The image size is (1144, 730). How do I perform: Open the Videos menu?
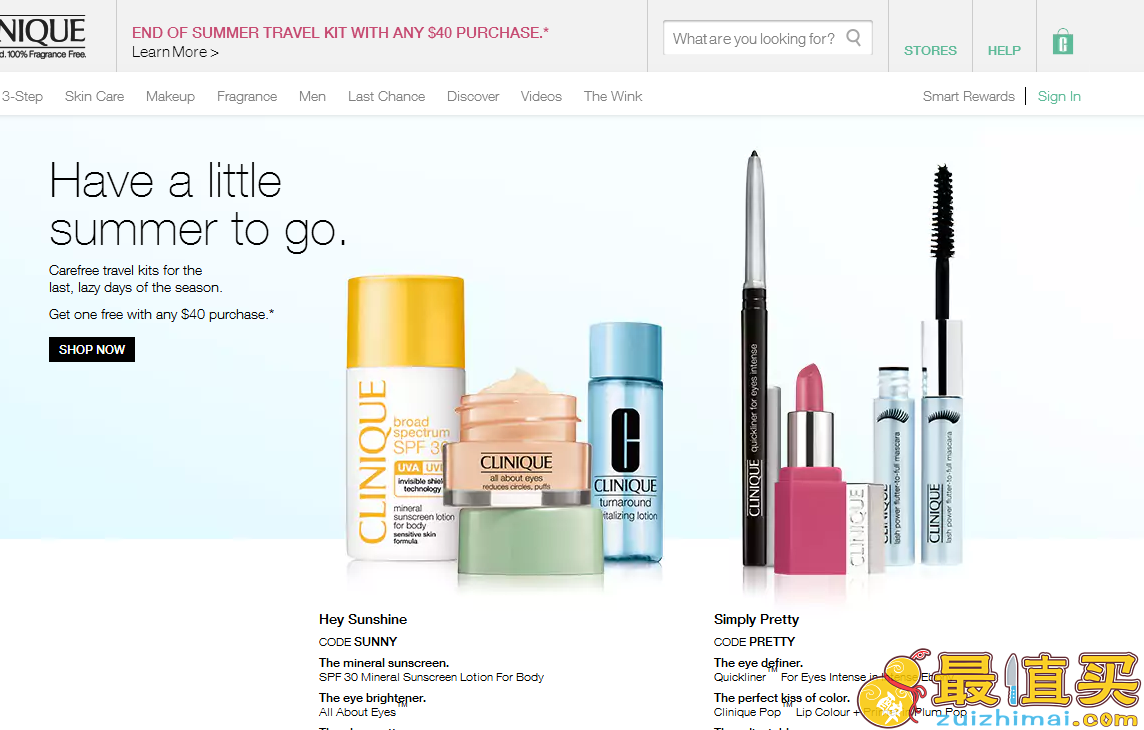pyautogui.click(x=541, y=96)
